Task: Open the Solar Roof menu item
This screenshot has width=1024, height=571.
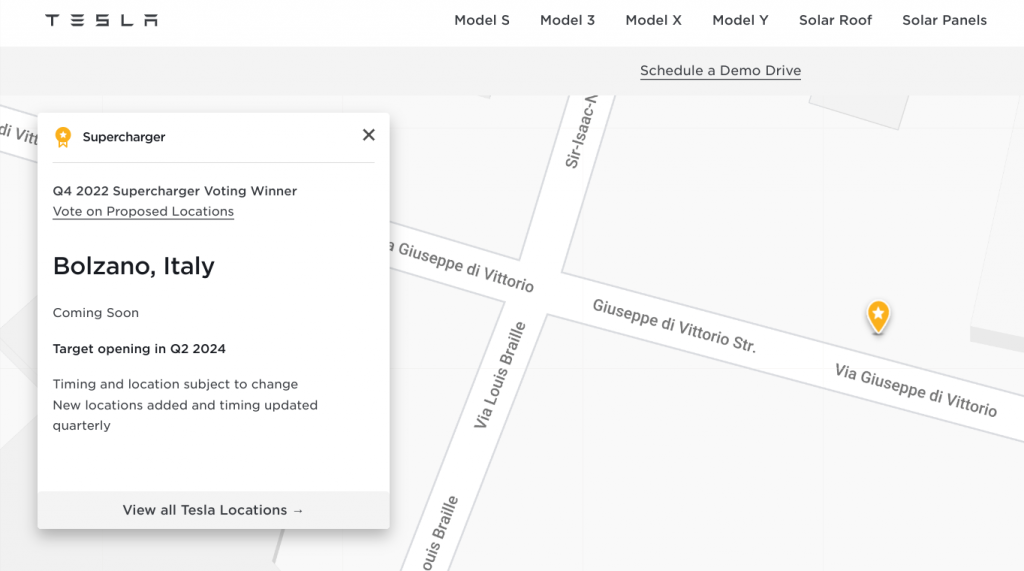Action: (835, 20)
